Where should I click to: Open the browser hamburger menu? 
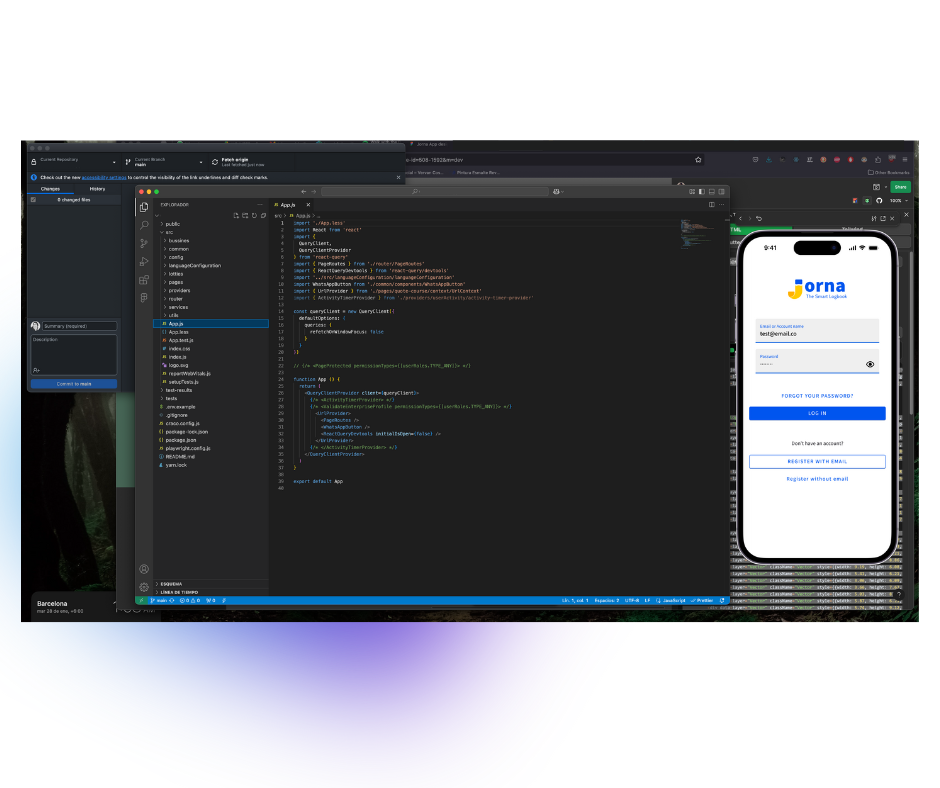(905, 160)
